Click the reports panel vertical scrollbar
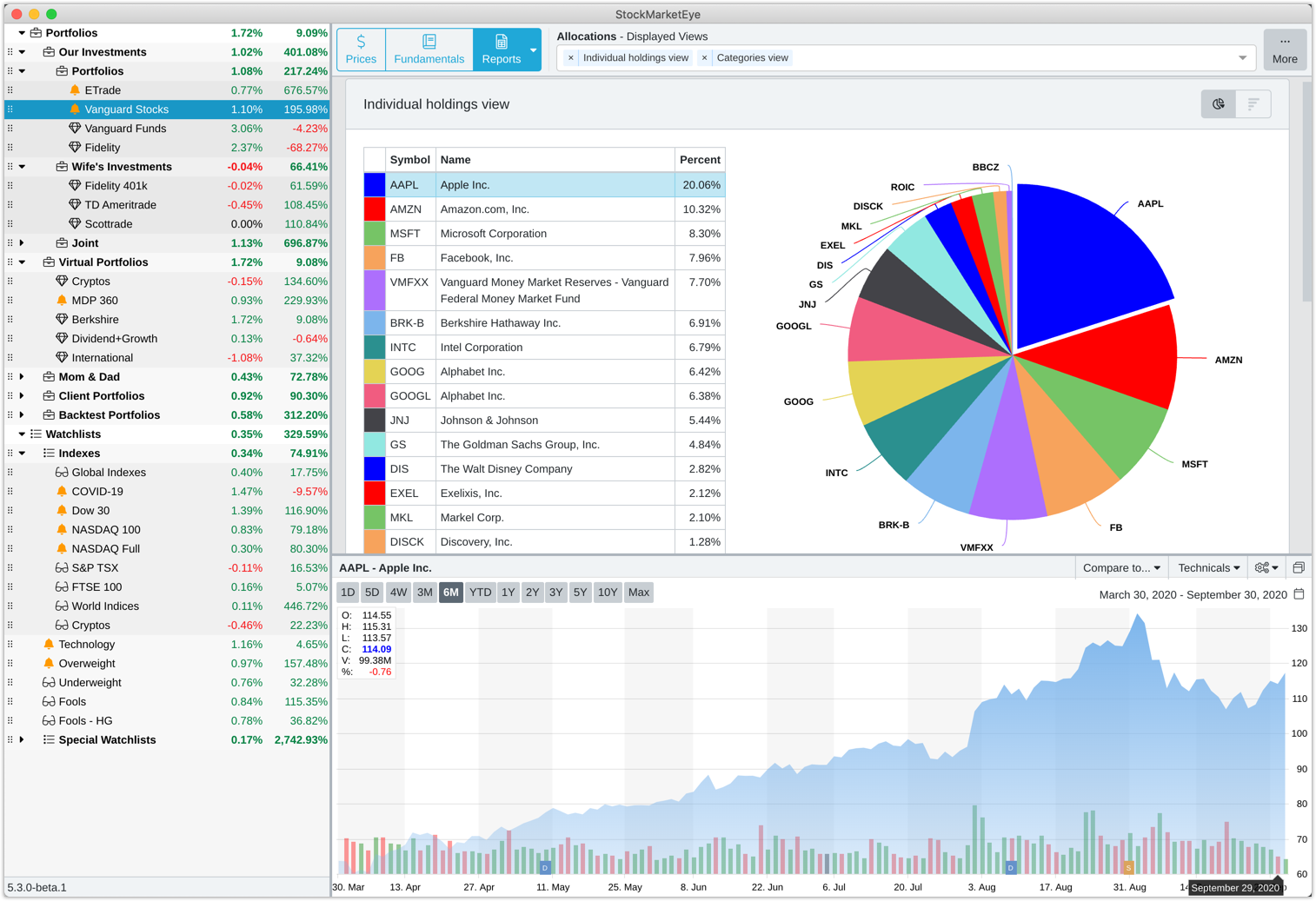 (1306, 191)
